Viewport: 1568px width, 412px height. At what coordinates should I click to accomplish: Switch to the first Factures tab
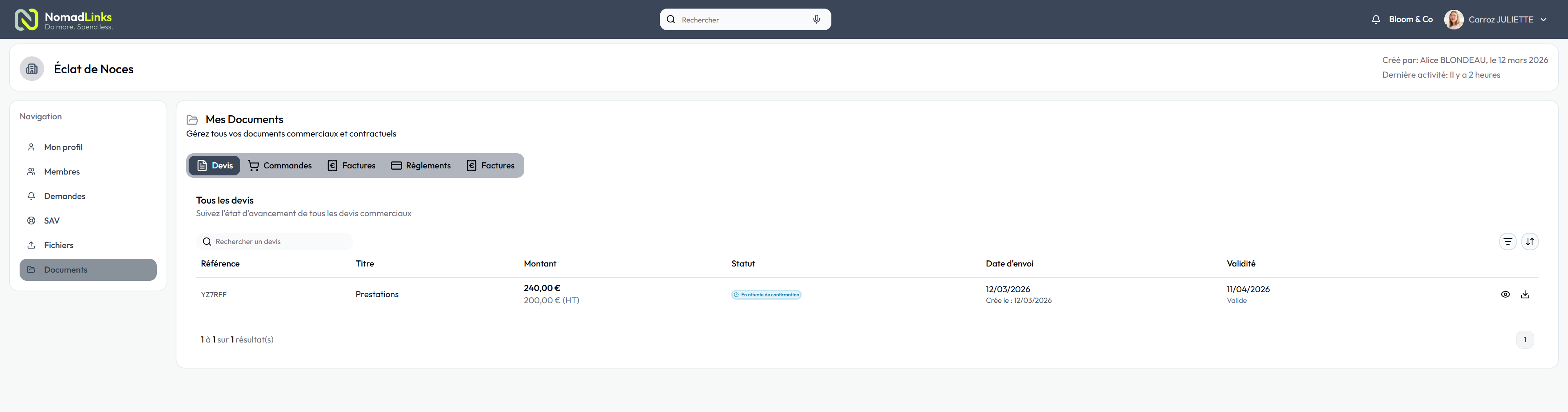click(x=351, y=166)
